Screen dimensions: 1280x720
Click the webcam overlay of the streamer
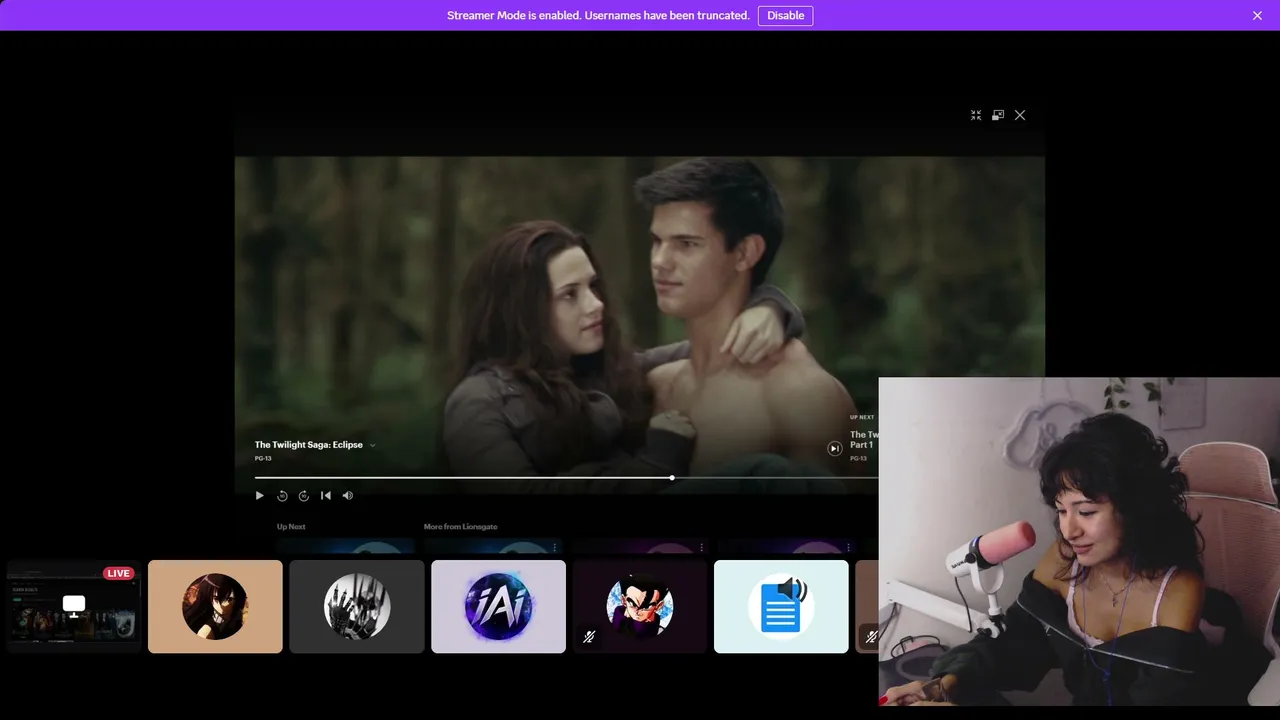click(x=1079, y=542)
